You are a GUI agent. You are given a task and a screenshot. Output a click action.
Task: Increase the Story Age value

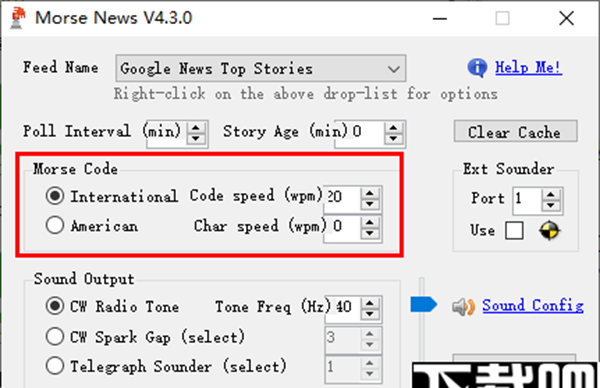coord(393,128)
